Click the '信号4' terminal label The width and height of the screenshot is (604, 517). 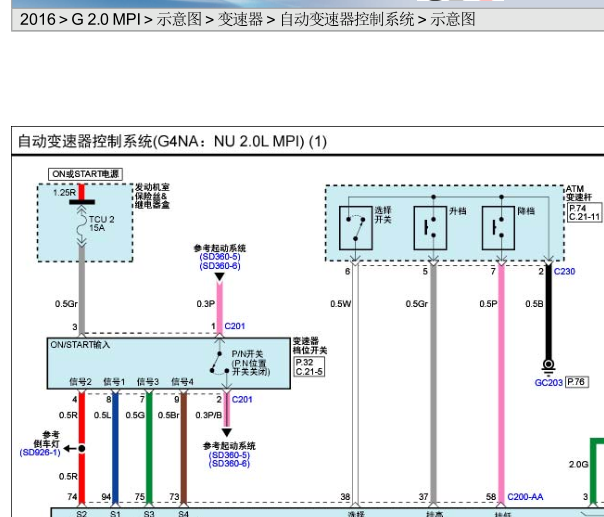click(182, 382)
